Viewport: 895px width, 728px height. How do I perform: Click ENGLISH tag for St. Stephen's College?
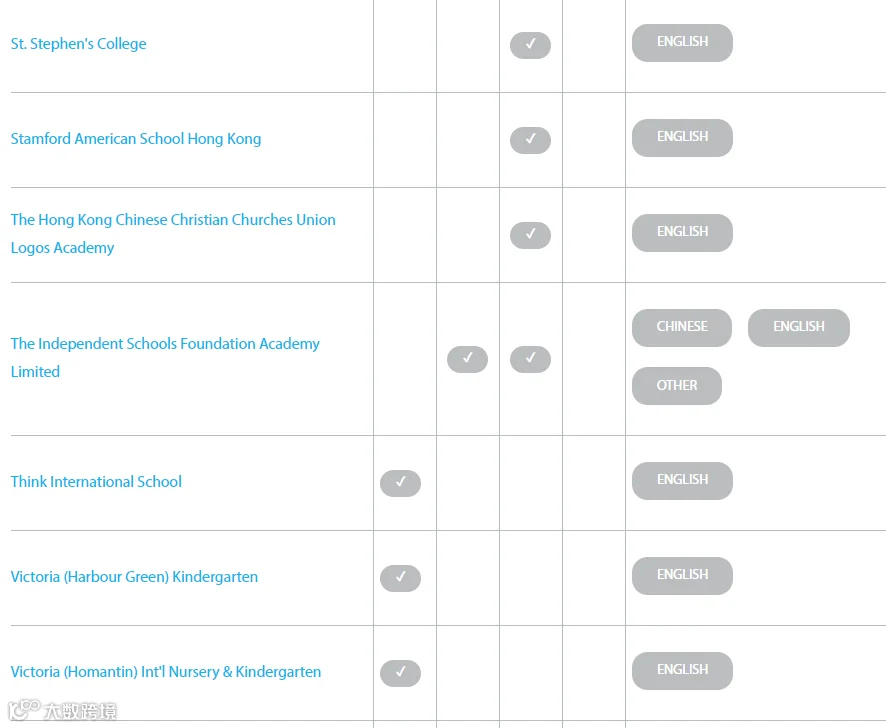tap(682, 43)
